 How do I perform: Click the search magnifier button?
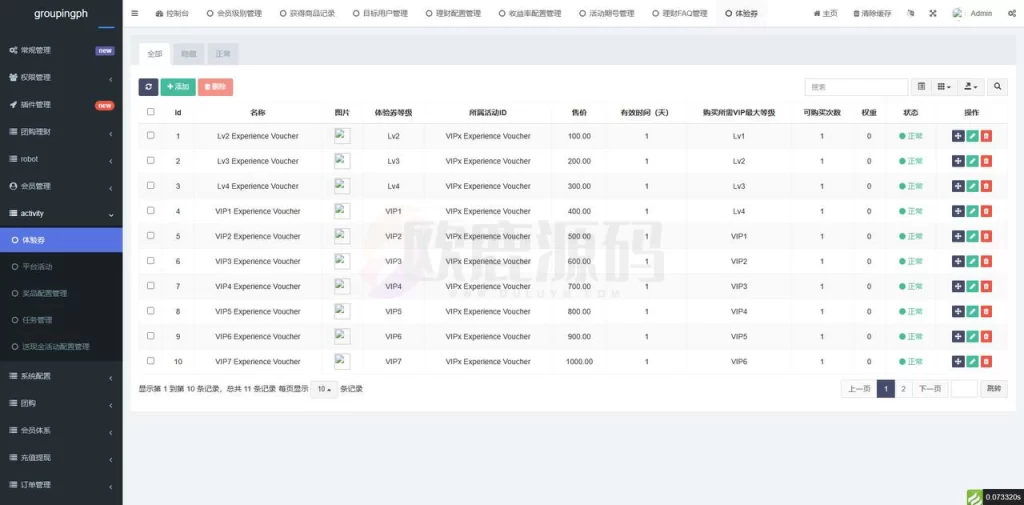(997, 86)
